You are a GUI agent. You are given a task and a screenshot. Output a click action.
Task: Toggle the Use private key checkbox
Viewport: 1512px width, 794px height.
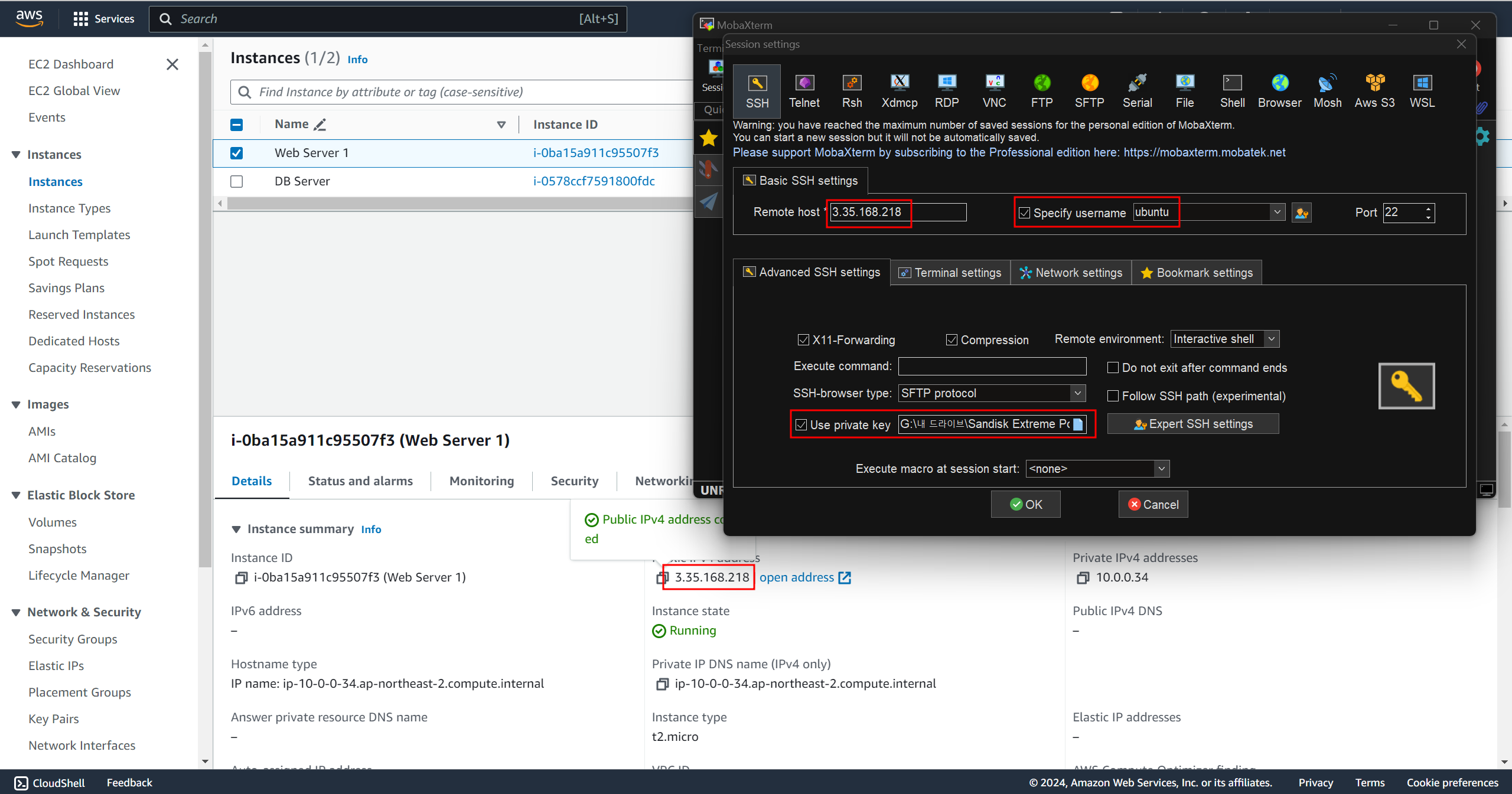pos(801,425)
